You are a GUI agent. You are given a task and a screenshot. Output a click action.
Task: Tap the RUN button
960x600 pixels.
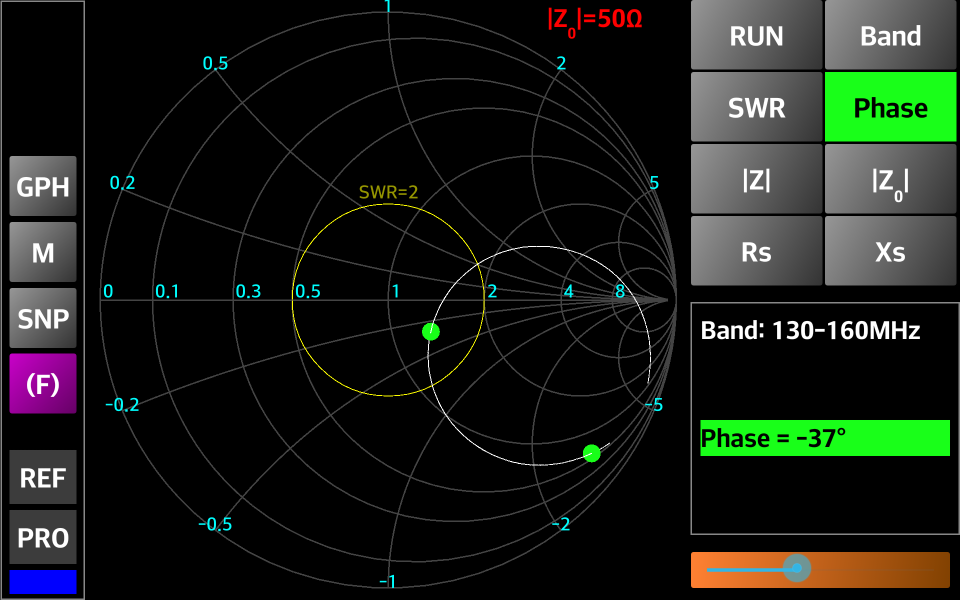click(x=756, y=35)
